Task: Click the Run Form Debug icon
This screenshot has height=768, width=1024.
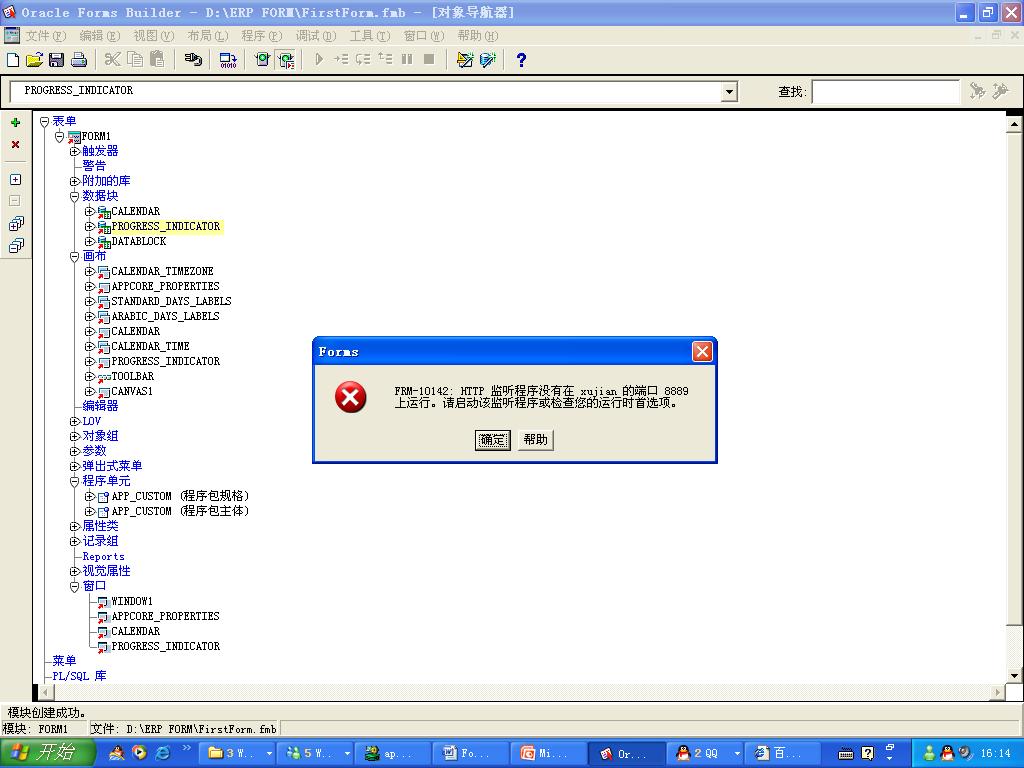Action: (286, 60)
